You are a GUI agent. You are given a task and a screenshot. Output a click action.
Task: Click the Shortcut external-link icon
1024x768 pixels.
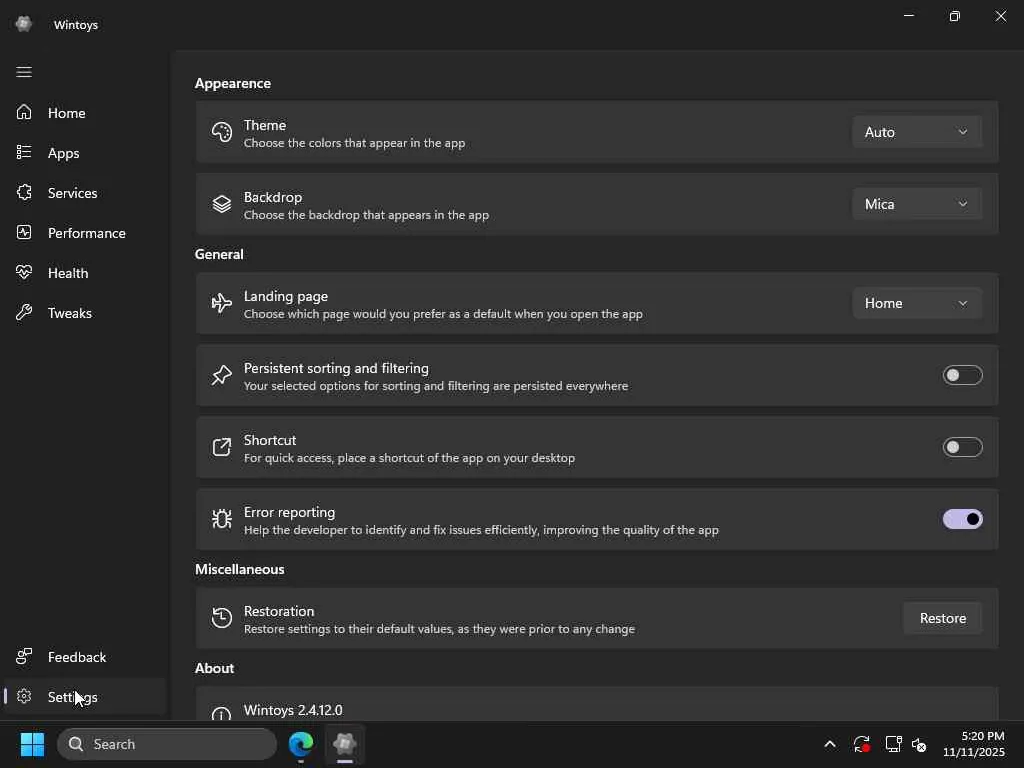221,447
